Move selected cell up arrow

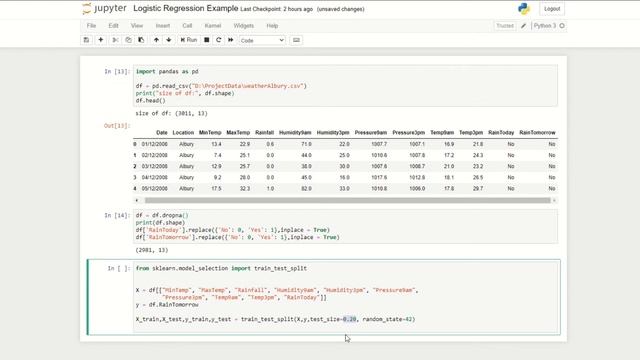coord(156,40)
